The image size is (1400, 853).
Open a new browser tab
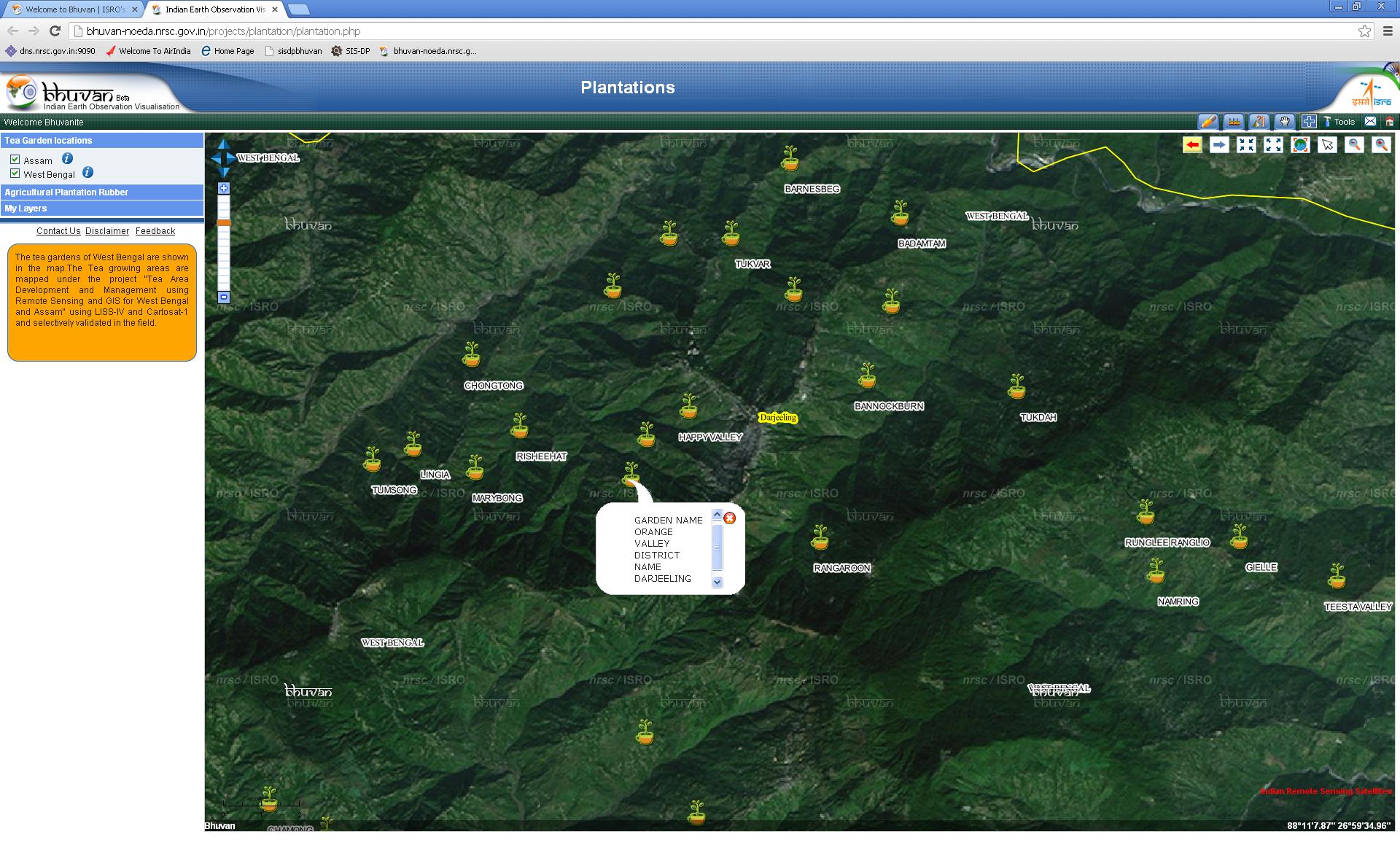298,9
